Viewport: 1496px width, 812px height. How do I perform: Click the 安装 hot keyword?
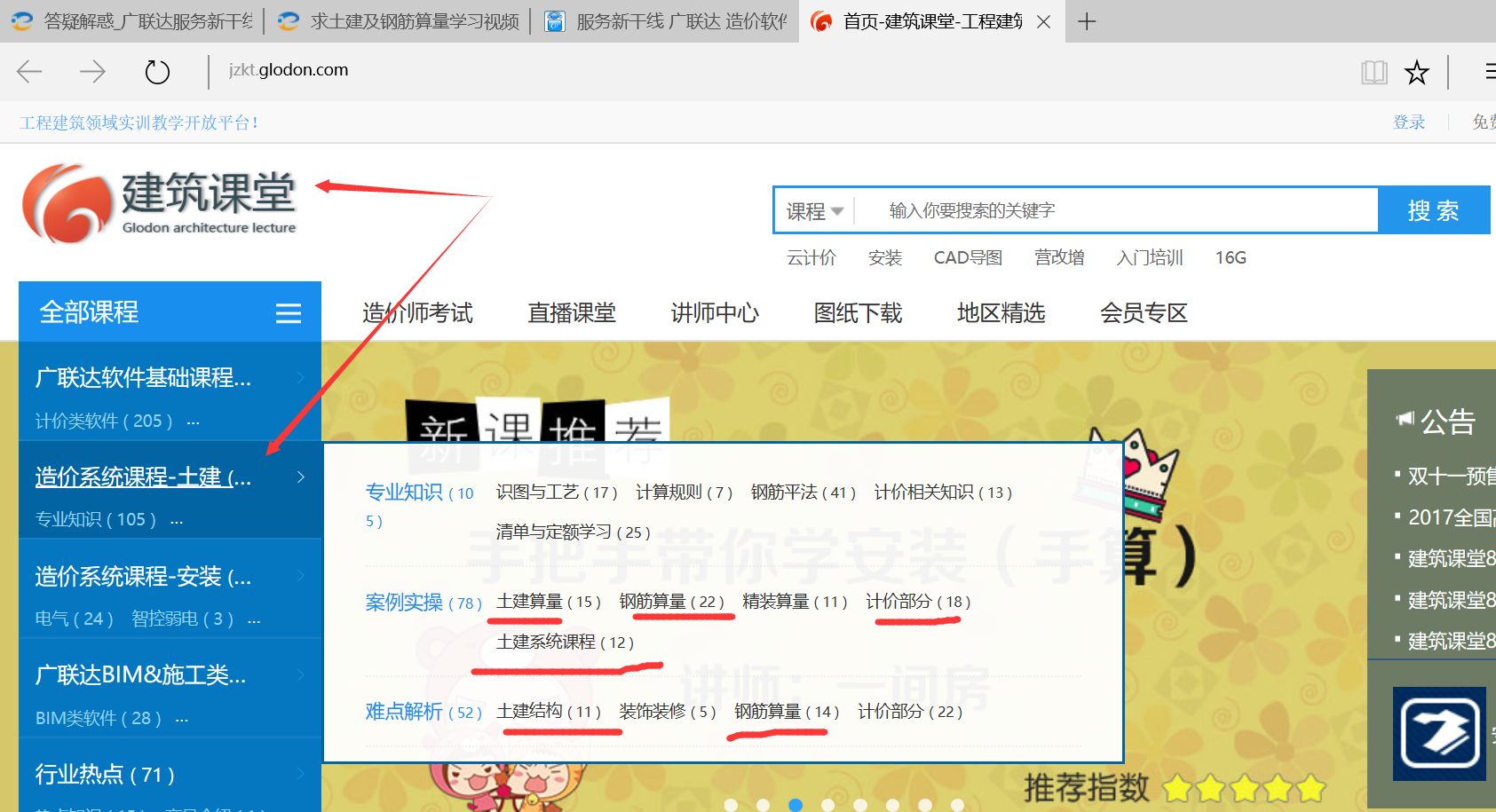click(885, 257)
